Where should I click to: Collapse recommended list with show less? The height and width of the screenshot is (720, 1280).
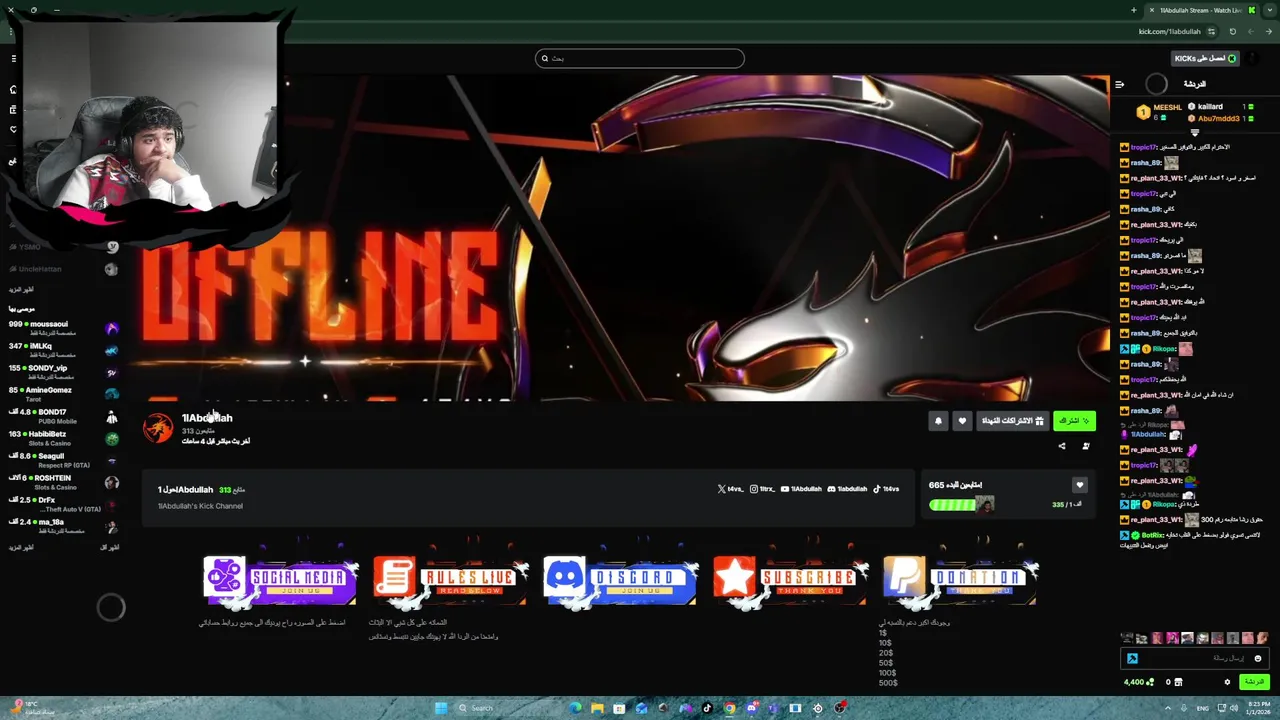click(109, 547)
